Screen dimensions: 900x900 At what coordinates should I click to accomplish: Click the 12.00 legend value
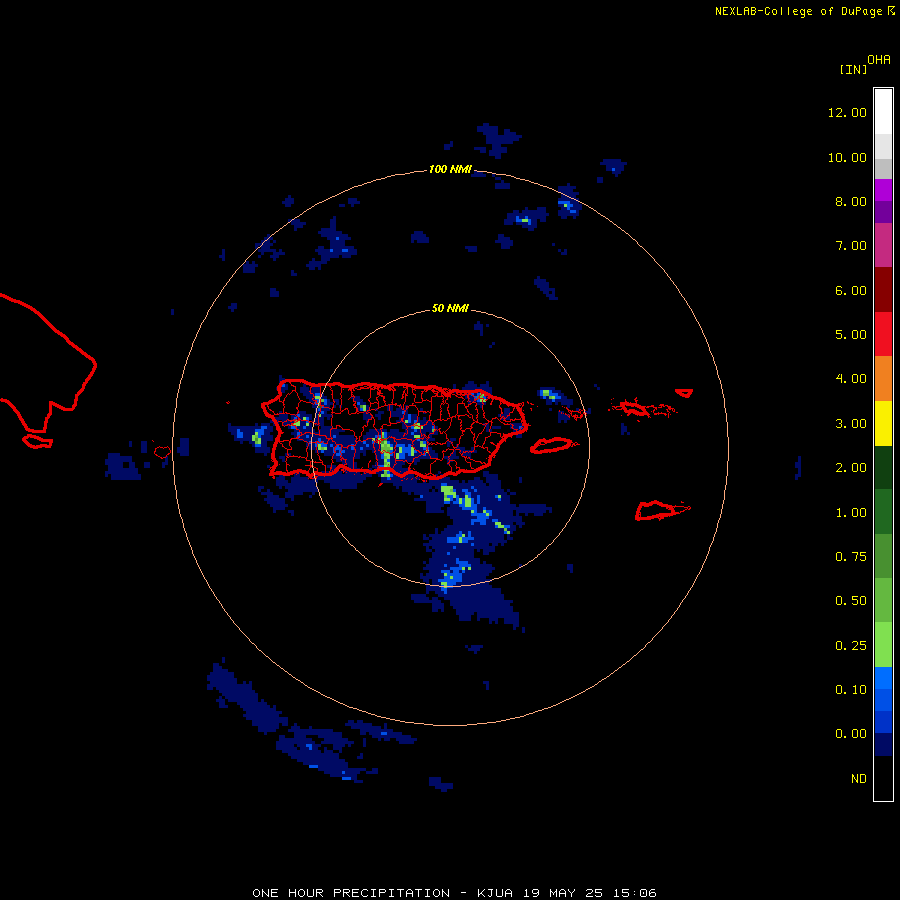tap(847, 112)
